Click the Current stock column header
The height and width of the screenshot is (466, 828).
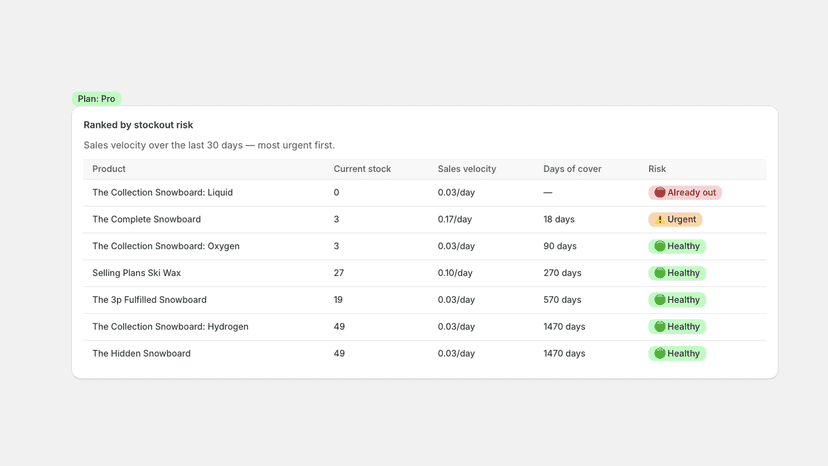tap(362, 169)
